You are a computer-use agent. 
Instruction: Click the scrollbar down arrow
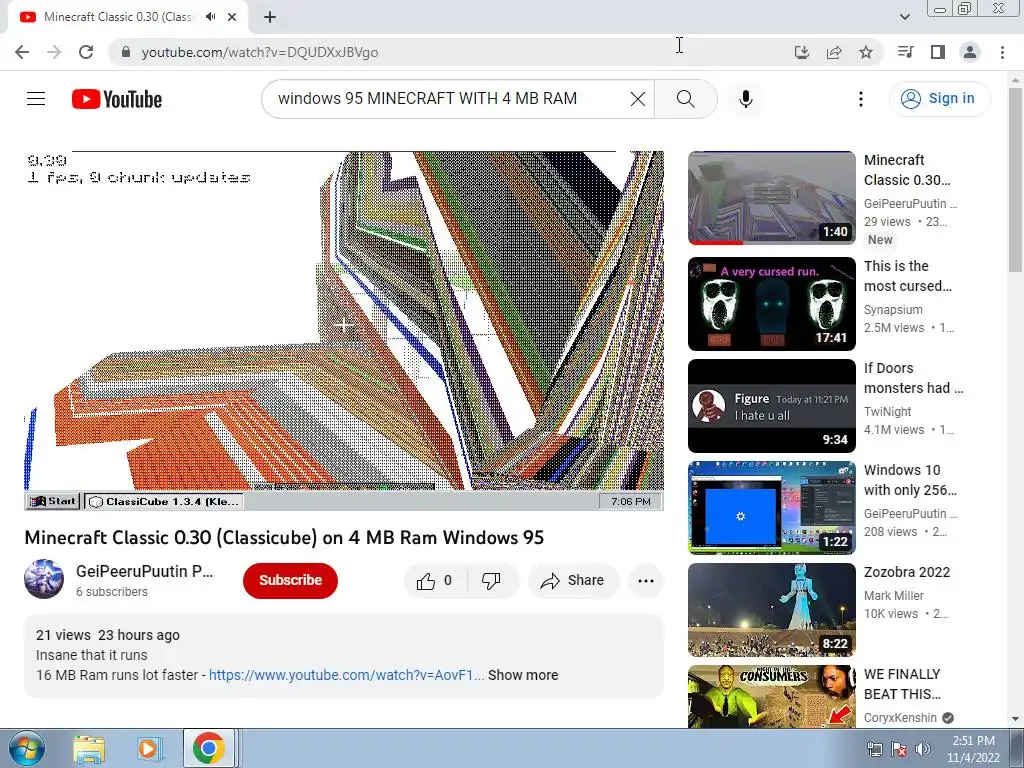[x=1016, y=720]
